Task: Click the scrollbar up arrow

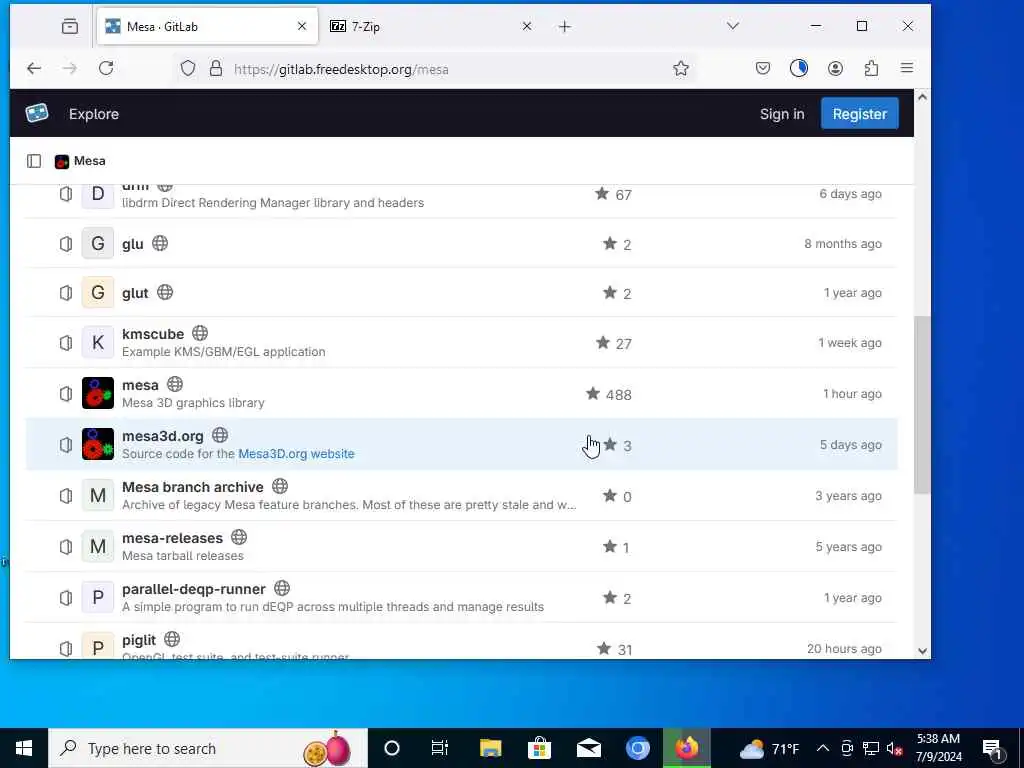Action: point(922,97)
